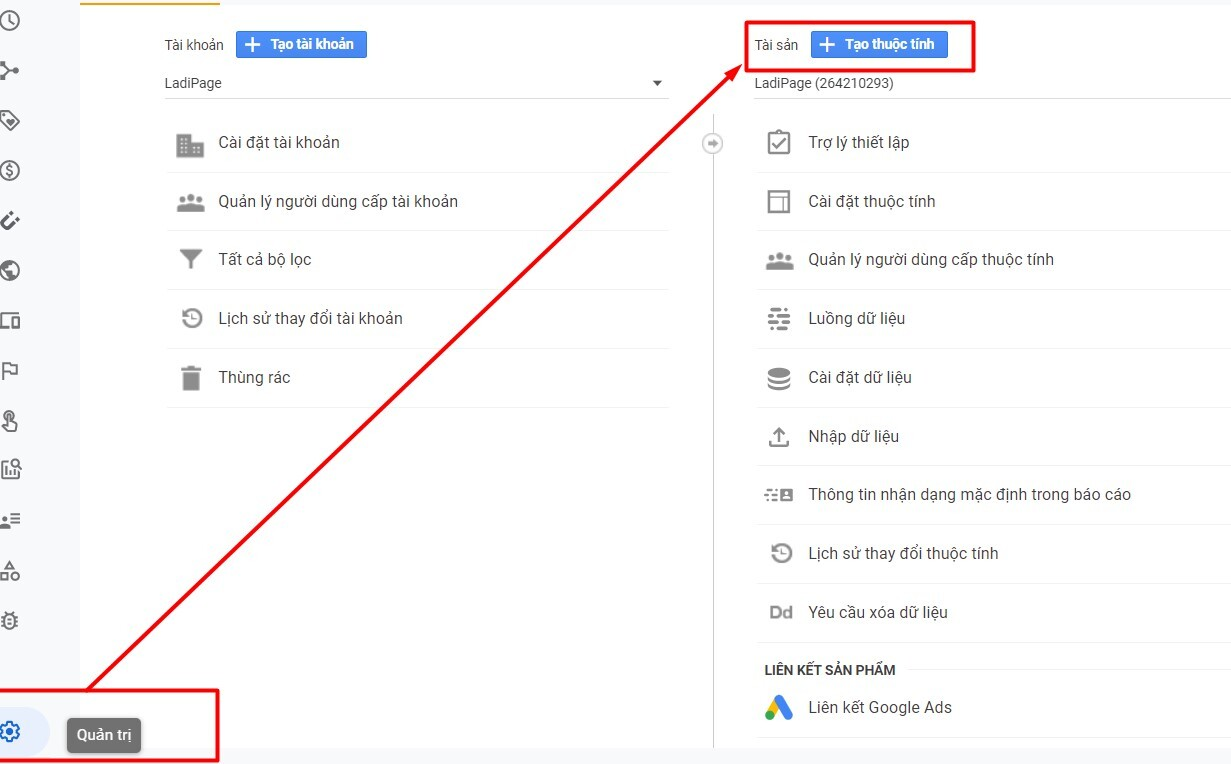Select Trợ lý thiết lập menu item
This screenshot has height=764, width=1231.
tap(858, 143)
